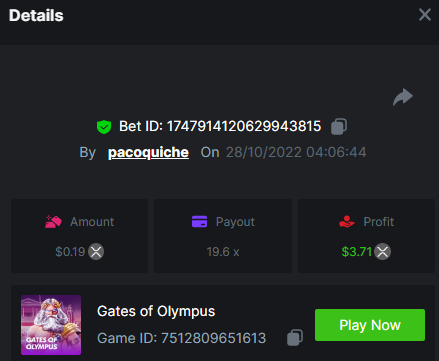Click the $0.19 amount value
Viewport: 439px width, 361px height.
point(70,252)
